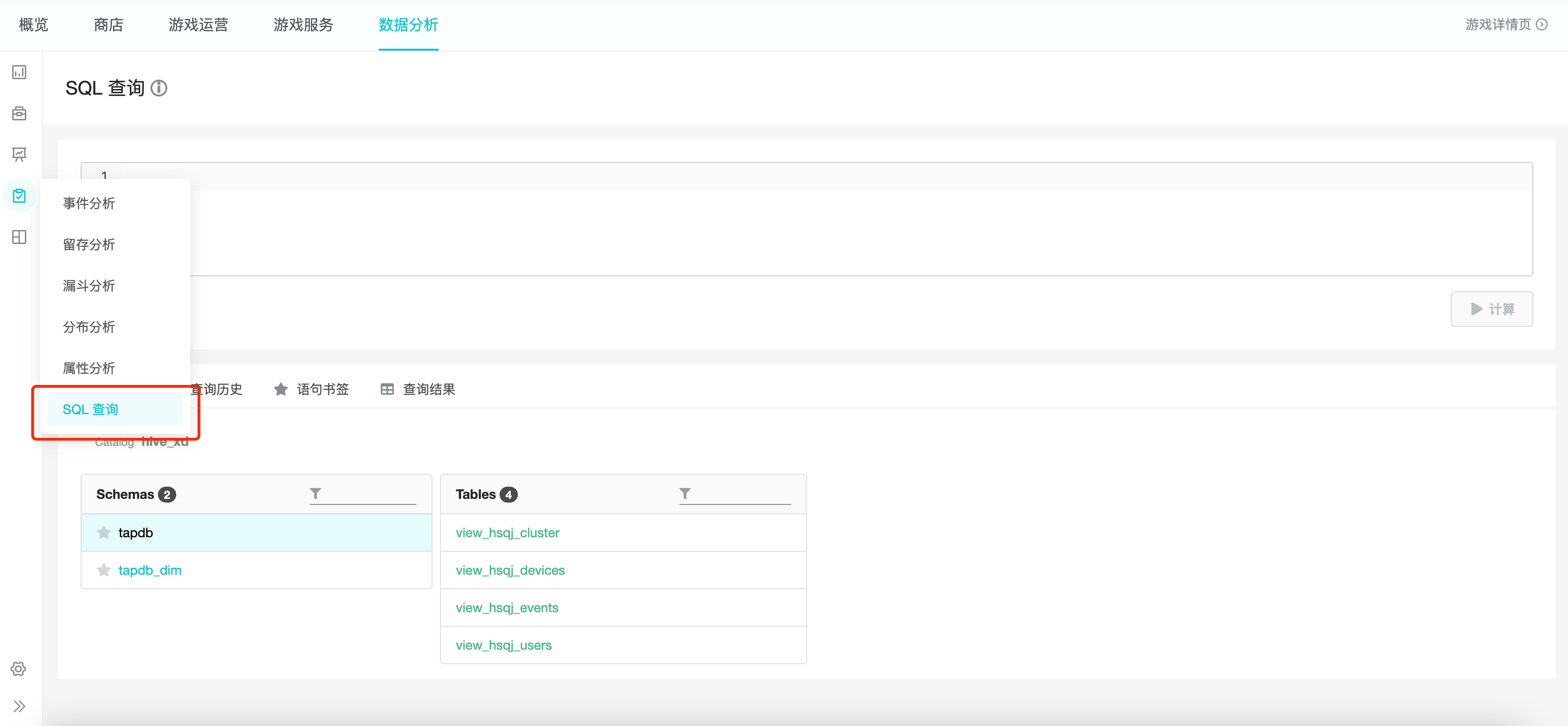This screenshot has width=1568, height=726.
Task: Click into the SQL editor line 1
Action: pyautogui.click(x=791, y=177)
